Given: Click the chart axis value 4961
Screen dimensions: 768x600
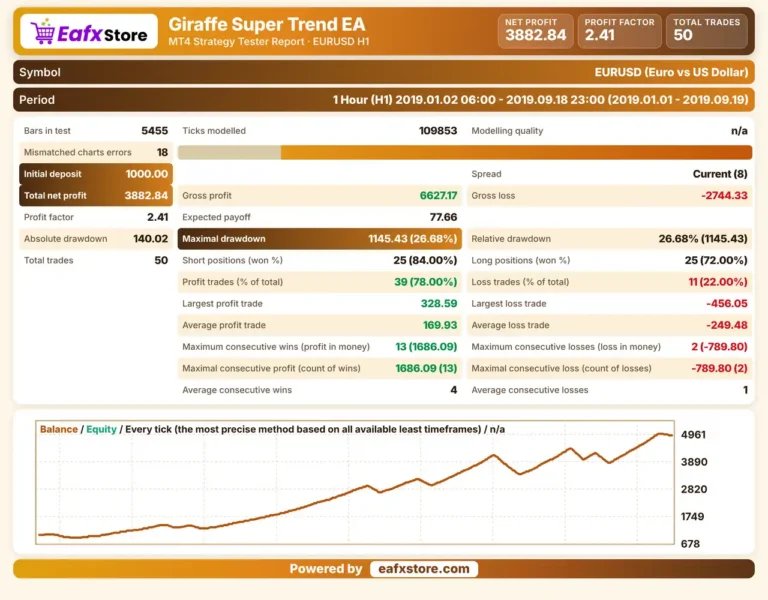Looking at the screenshot, I should coord(693,434).
